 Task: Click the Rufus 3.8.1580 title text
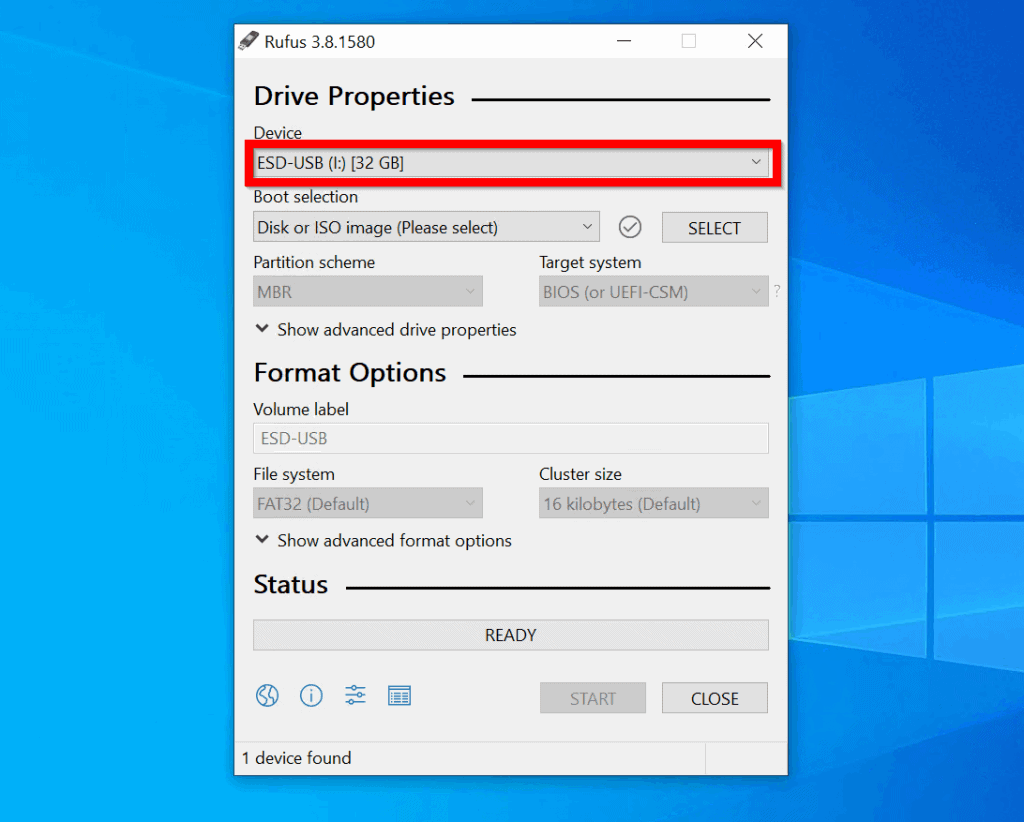[x=319, y=42]
